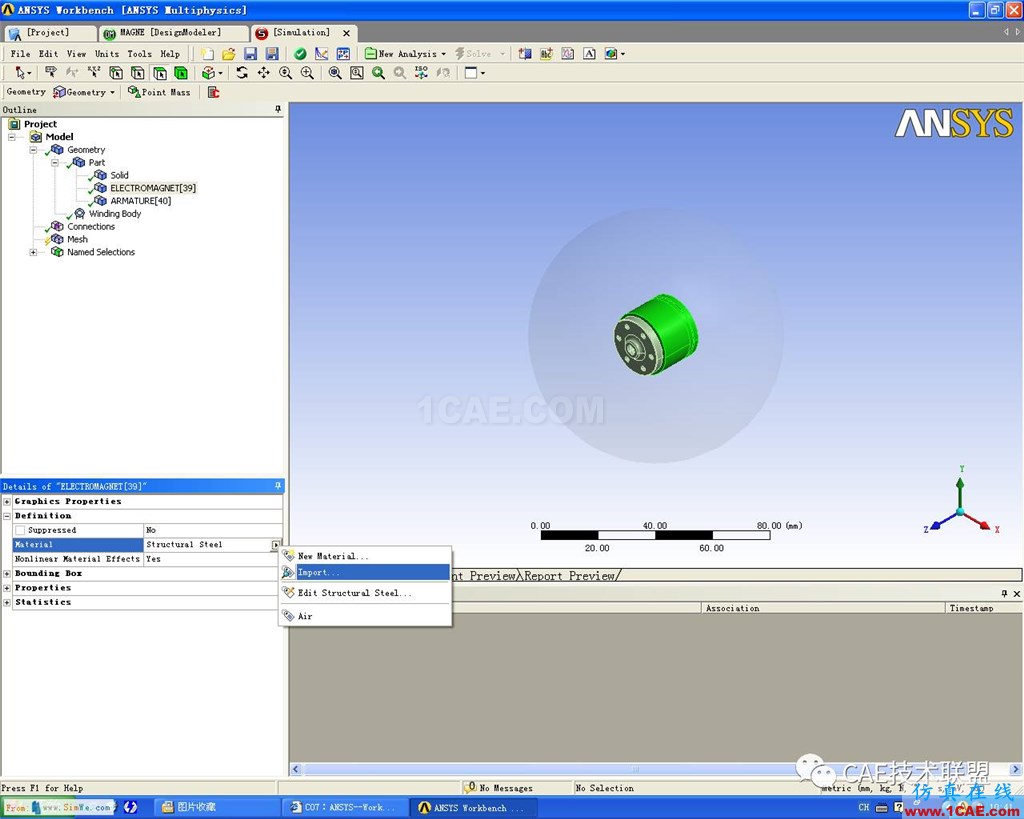The height and width of the screenshot is (819, 1024).
Task: Click the Open folder toolbar icon
Action: pos(229,54)
